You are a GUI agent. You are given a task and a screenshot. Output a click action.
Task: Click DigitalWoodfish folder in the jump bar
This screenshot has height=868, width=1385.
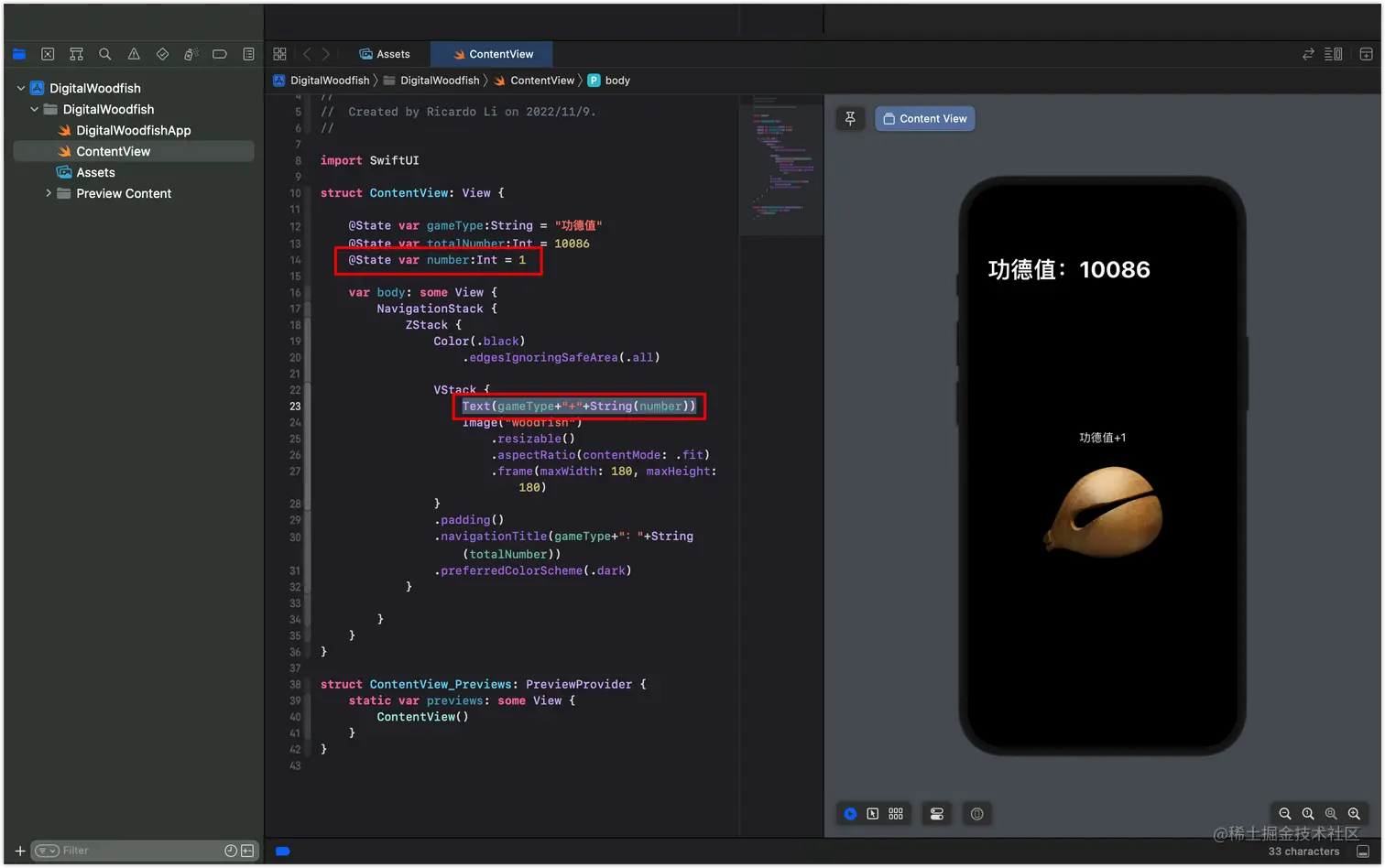431,81
